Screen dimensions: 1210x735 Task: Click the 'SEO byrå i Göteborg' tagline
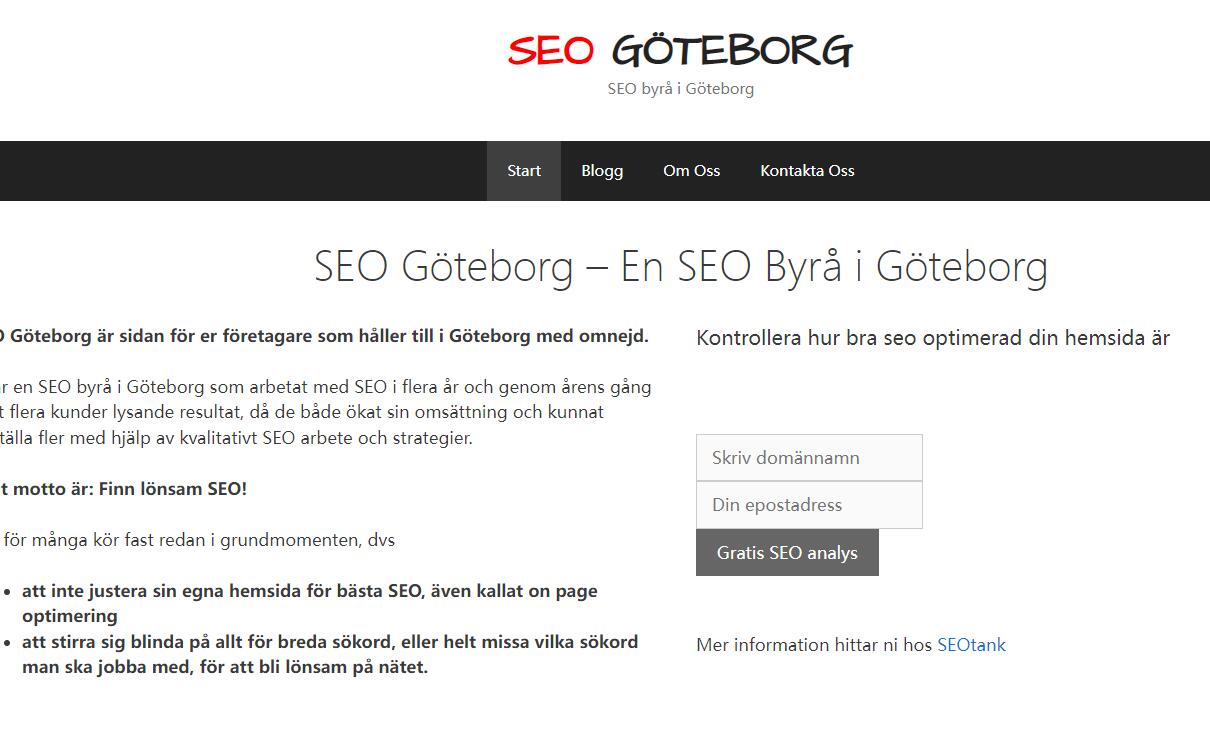click(x=680, y=89)
